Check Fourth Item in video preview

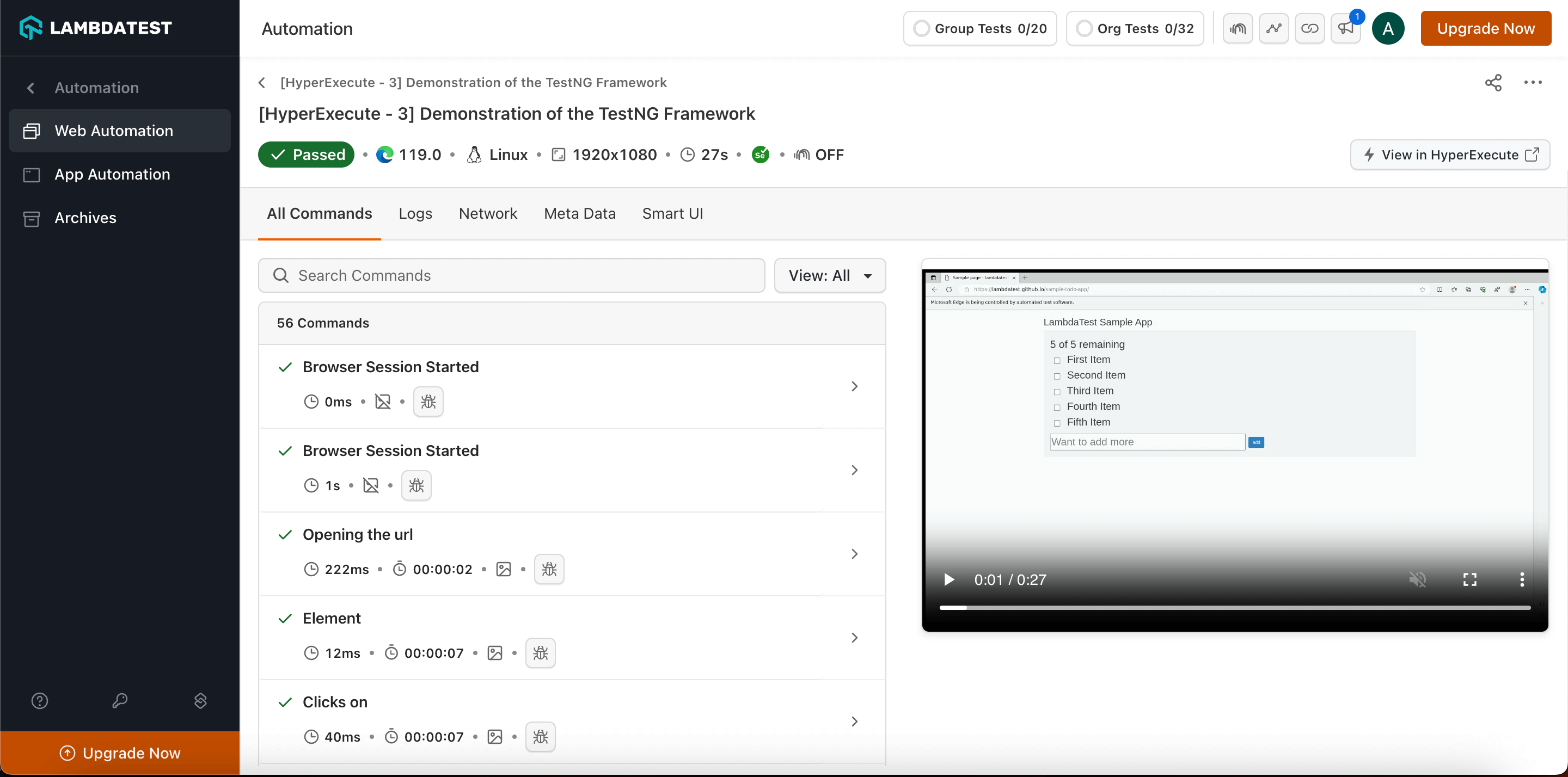point(1057,408)
